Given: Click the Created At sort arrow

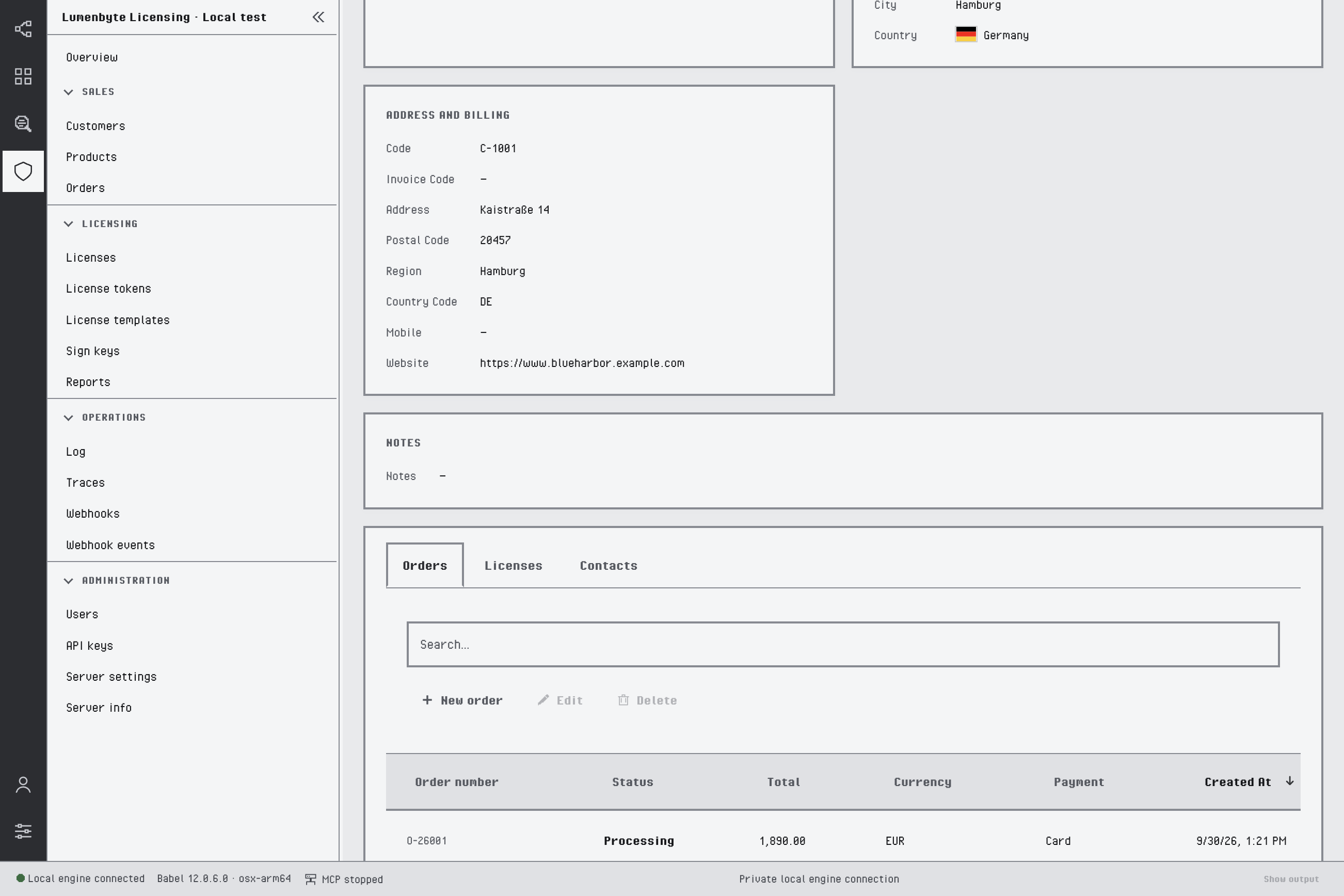Looking at the screenshot, I should 1290,781.
